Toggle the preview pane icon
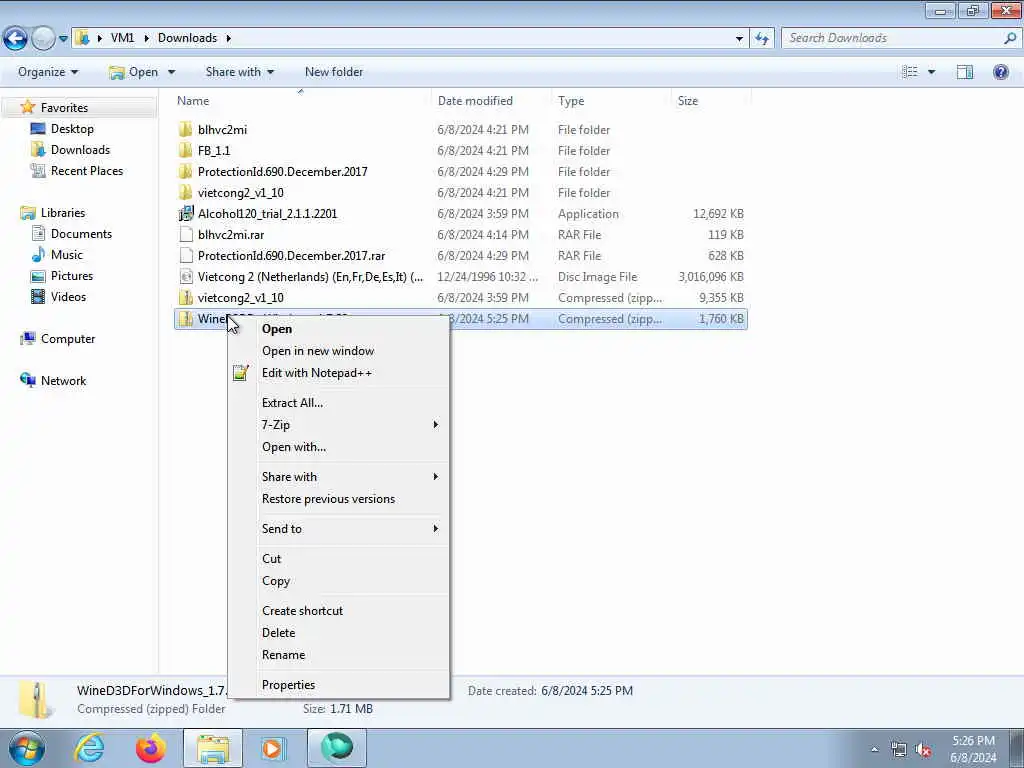 point(965,72)
